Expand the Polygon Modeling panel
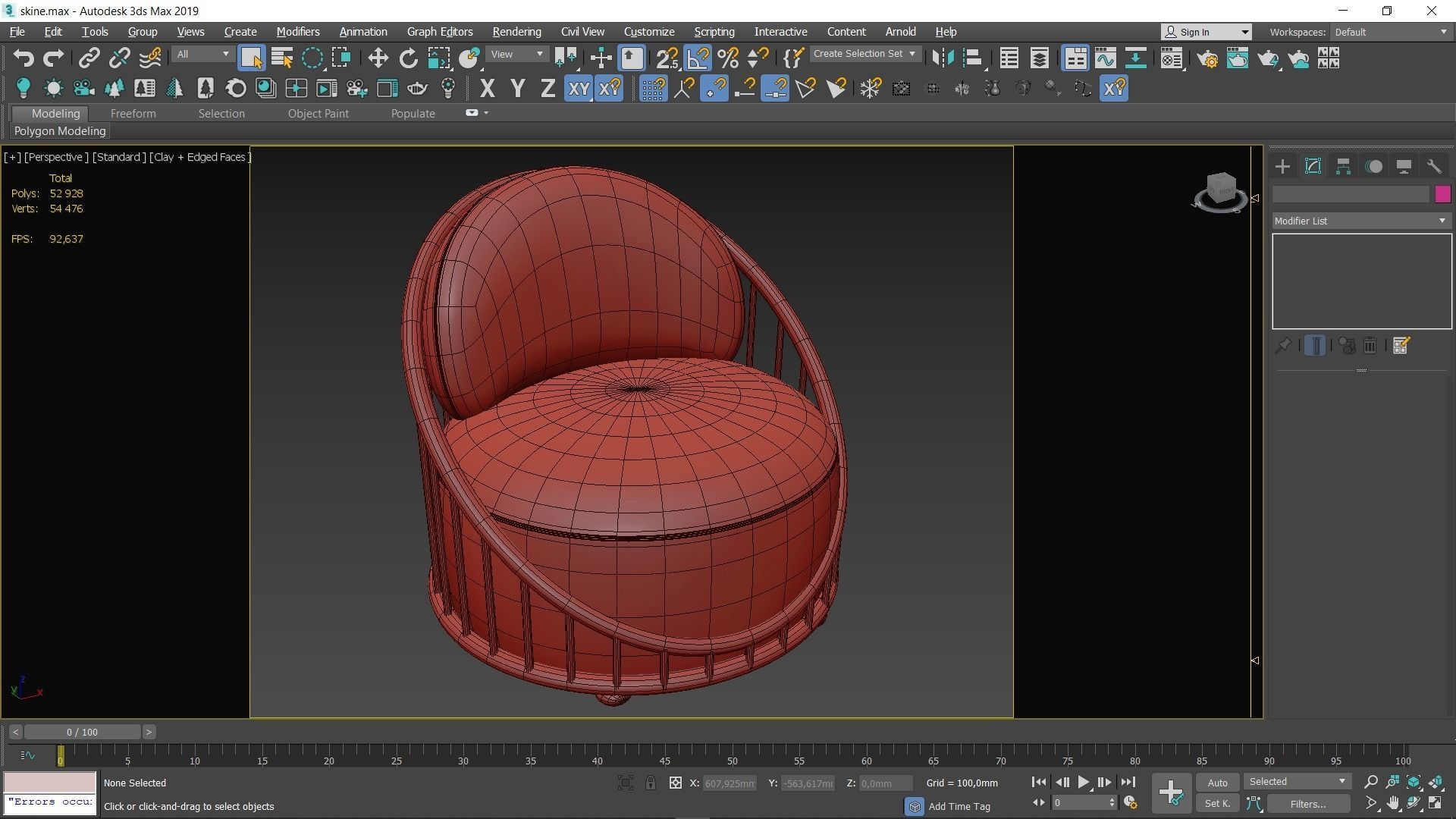The height and width of the screenshot is (819, 1456). (60, 131)
